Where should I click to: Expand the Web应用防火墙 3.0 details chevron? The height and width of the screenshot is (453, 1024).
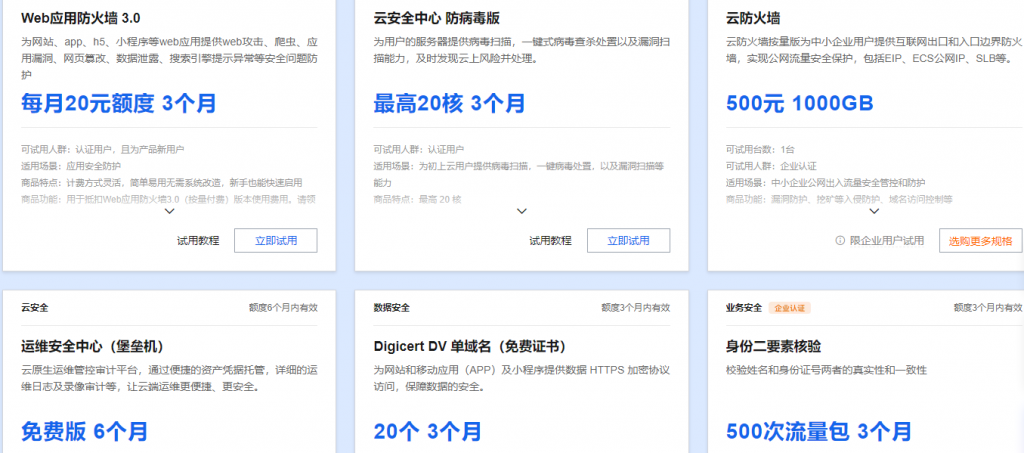tap(169, 211)
